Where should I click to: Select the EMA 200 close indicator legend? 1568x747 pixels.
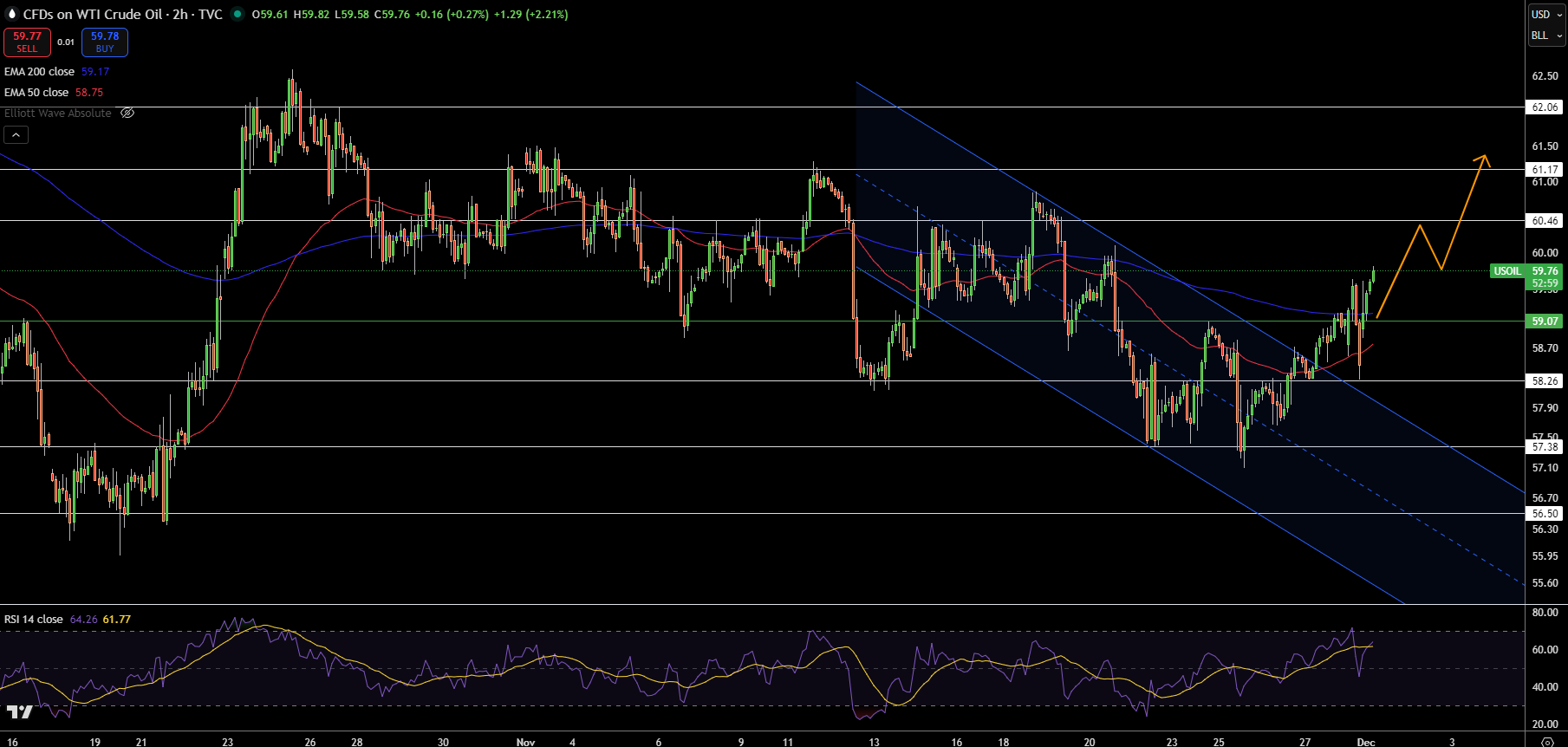pyautogui.click(x=39, y=72)
